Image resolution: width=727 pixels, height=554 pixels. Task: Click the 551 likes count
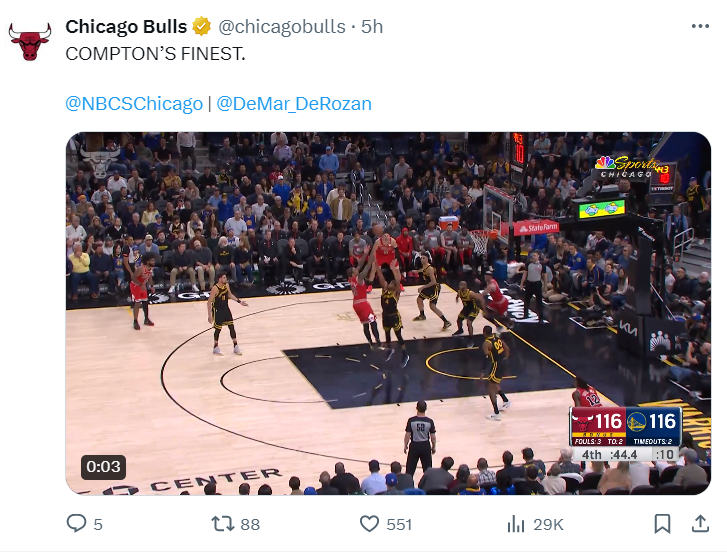pyautogui.click(x=399, y=524)
